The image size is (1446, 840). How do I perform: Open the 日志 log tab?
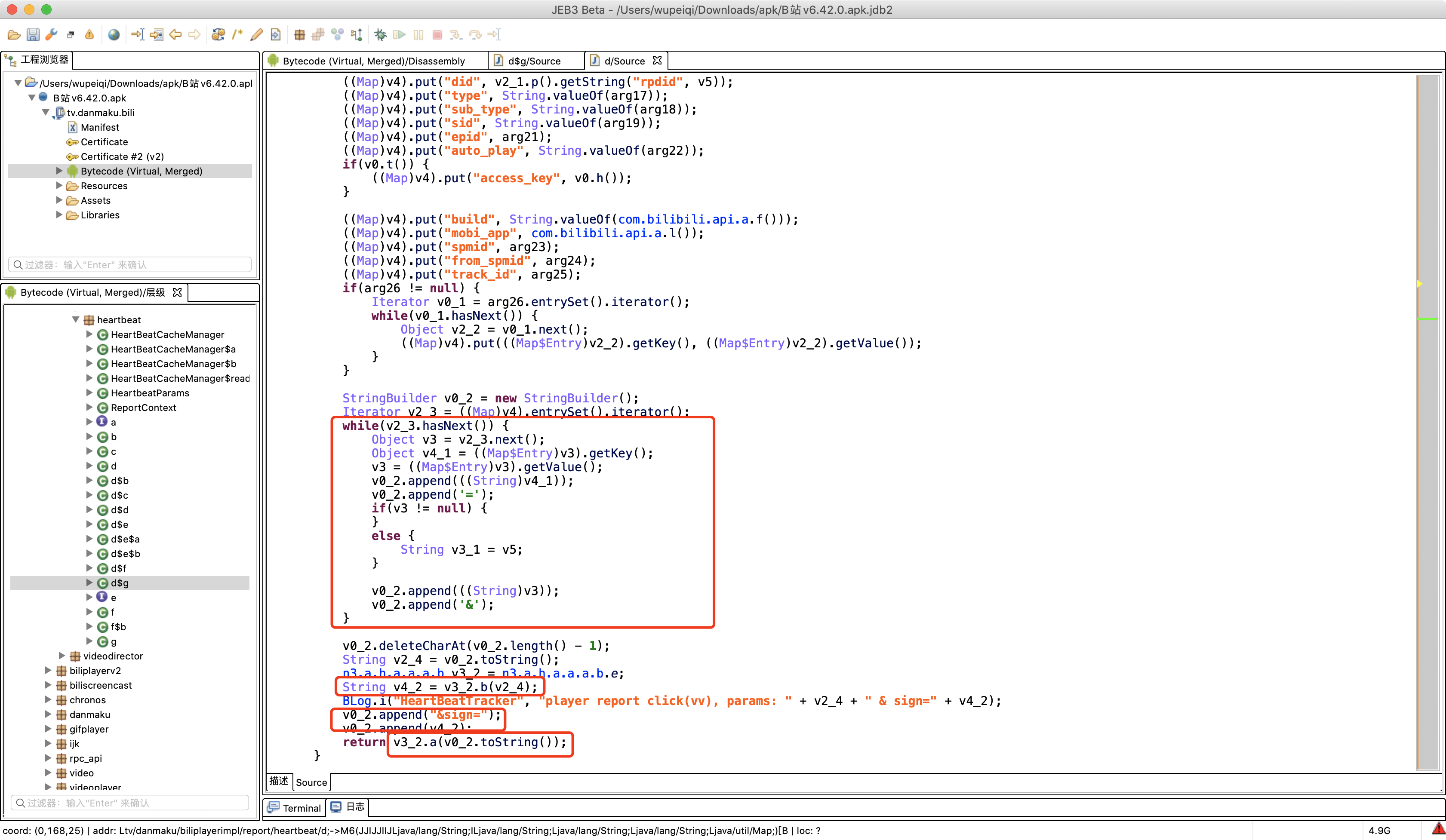pyautogui.click(x=348, y=807)
